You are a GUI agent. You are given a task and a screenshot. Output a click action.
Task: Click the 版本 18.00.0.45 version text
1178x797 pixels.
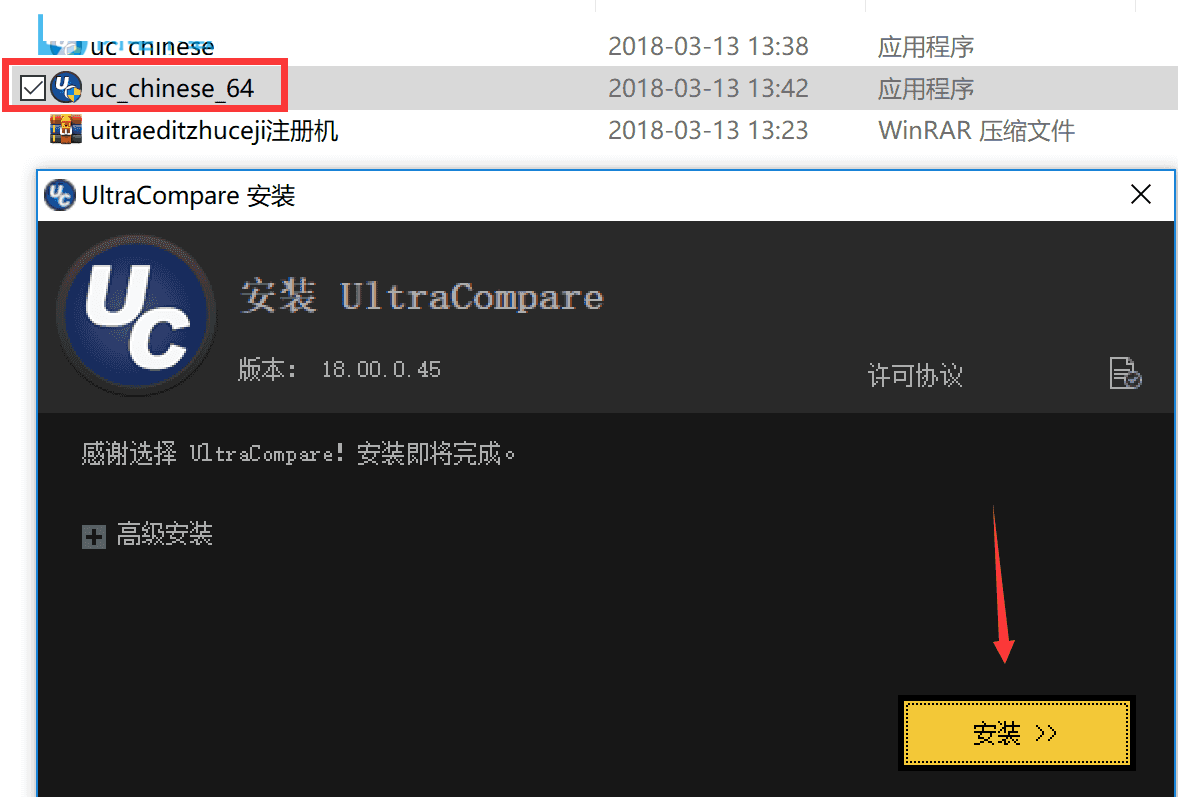tap(340, 370)
